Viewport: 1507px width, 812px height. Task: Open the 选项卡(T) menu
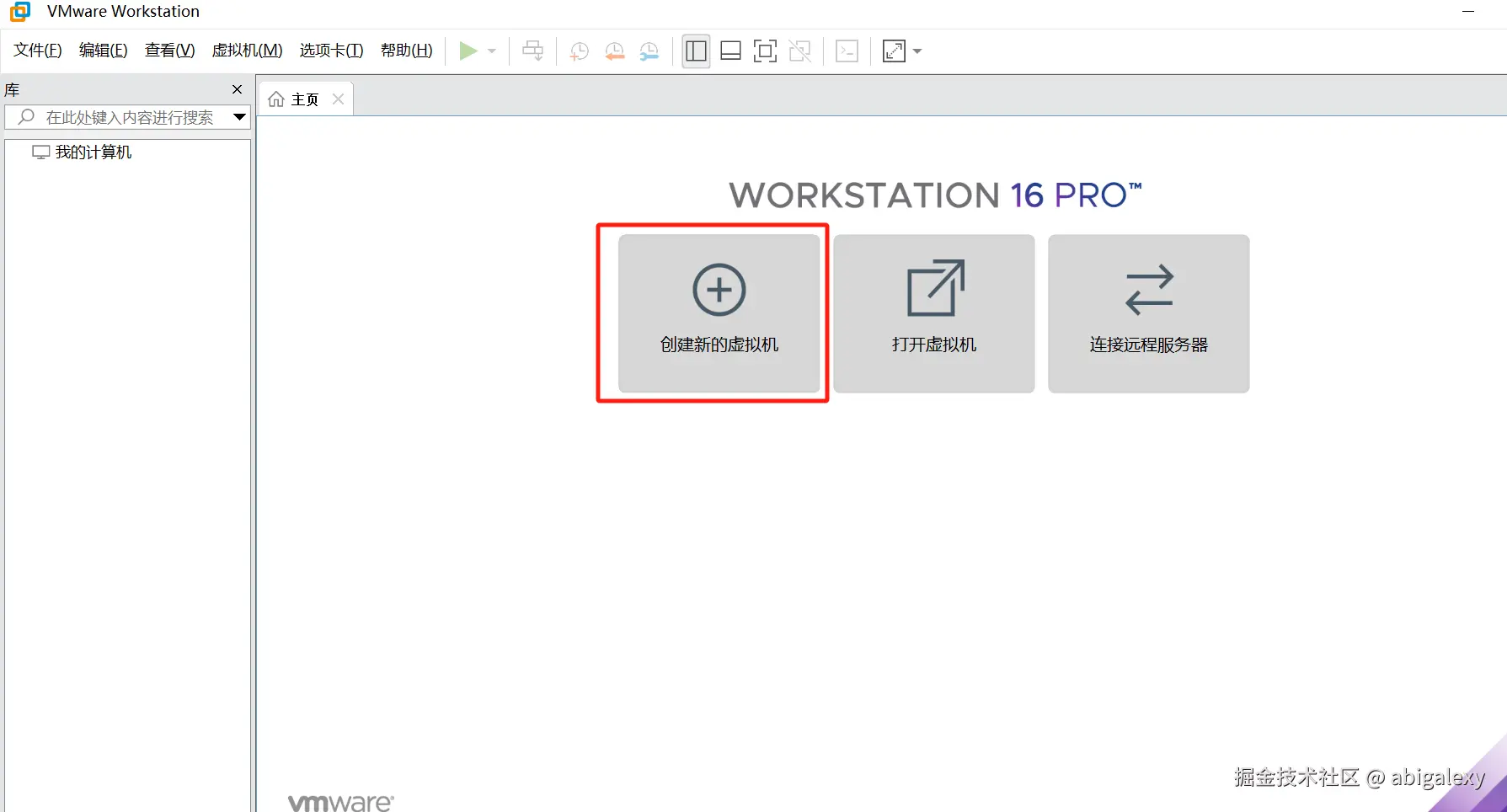[x=332, y=51]
